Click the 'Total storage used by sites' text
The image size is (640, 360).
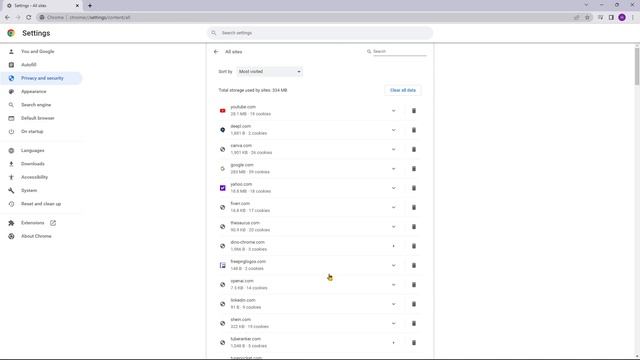pyautogui.click(x=253, y=90)
